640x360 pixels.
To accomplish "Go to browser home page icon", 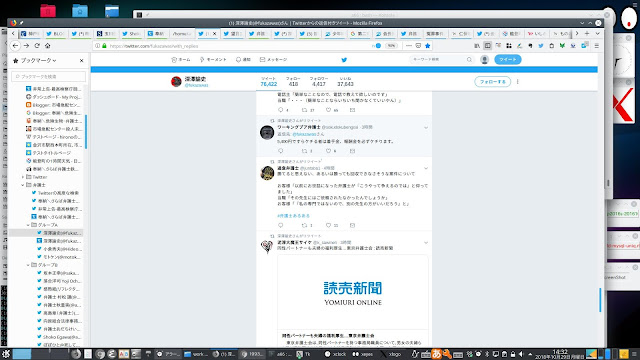I will pyautogui.click(x=48, y=46).
